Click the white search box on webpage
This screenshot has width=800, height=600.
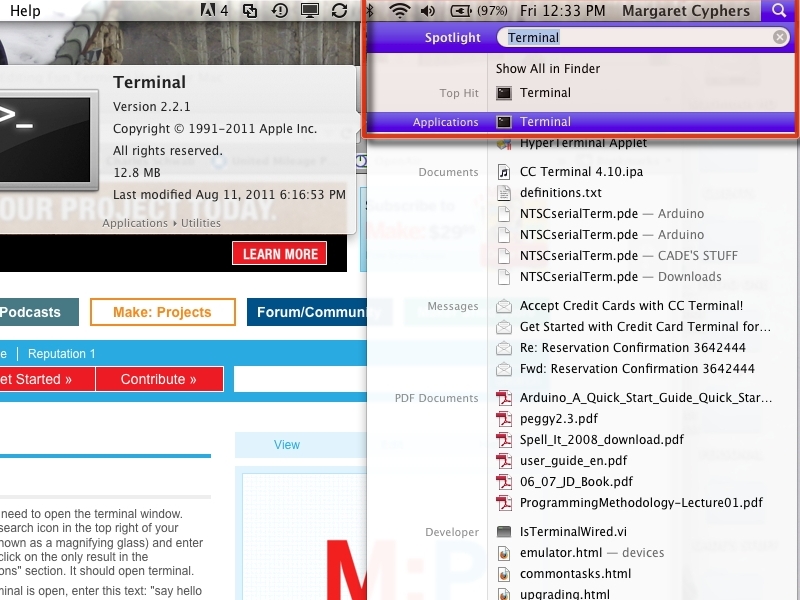tap(300, 379)
